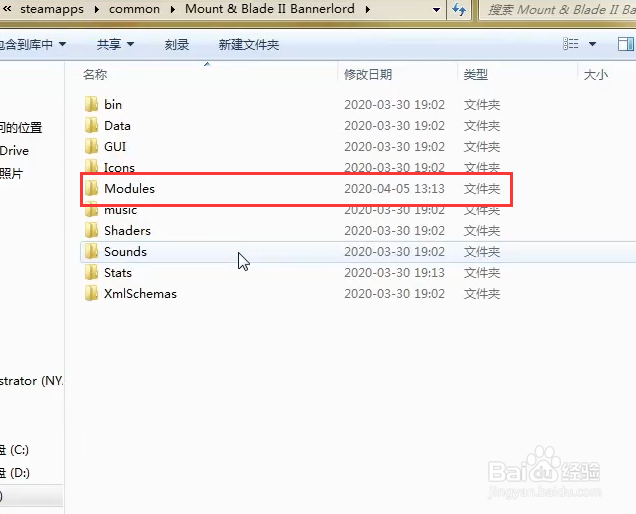Viewport: 636px width, 514px height.
Task: Click the 新建文件夹 button
Action: tap(249, 45)
